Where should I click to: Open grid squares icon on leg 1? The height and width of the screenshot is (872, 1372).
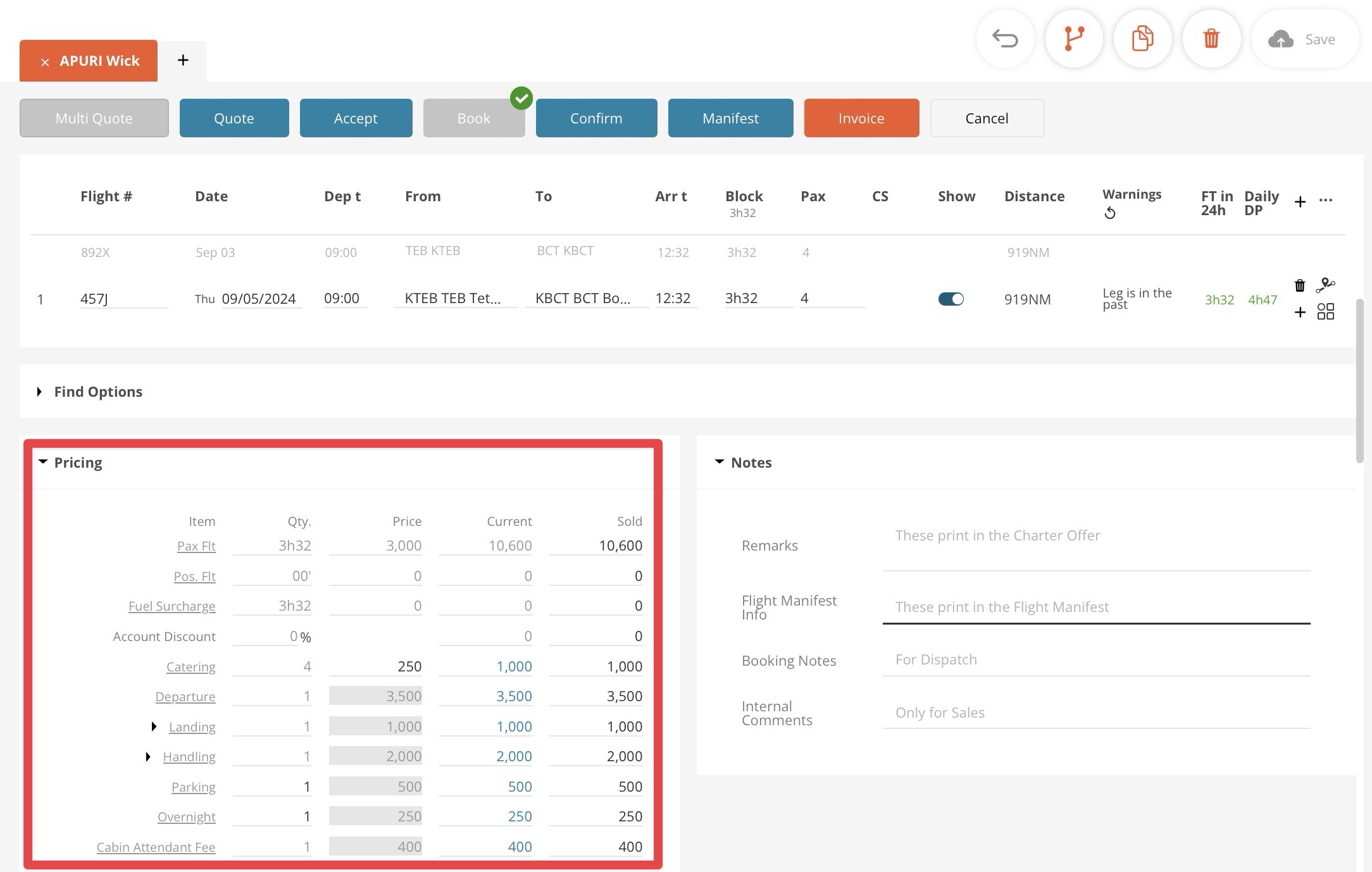tap(1325, 311)
